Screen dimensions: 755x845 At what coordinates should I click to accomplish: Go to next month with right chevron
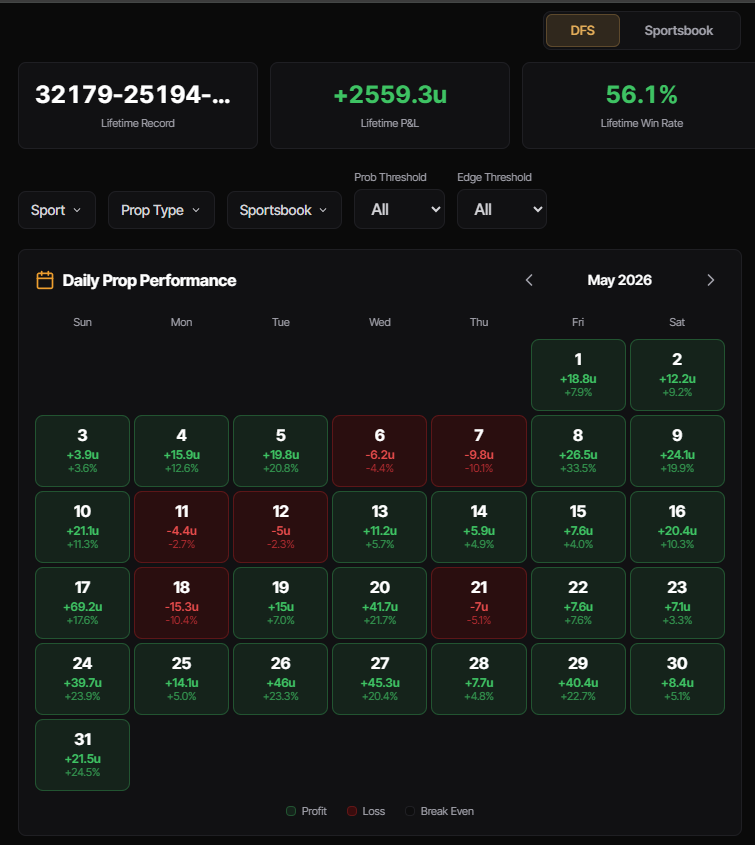point(710,280)
